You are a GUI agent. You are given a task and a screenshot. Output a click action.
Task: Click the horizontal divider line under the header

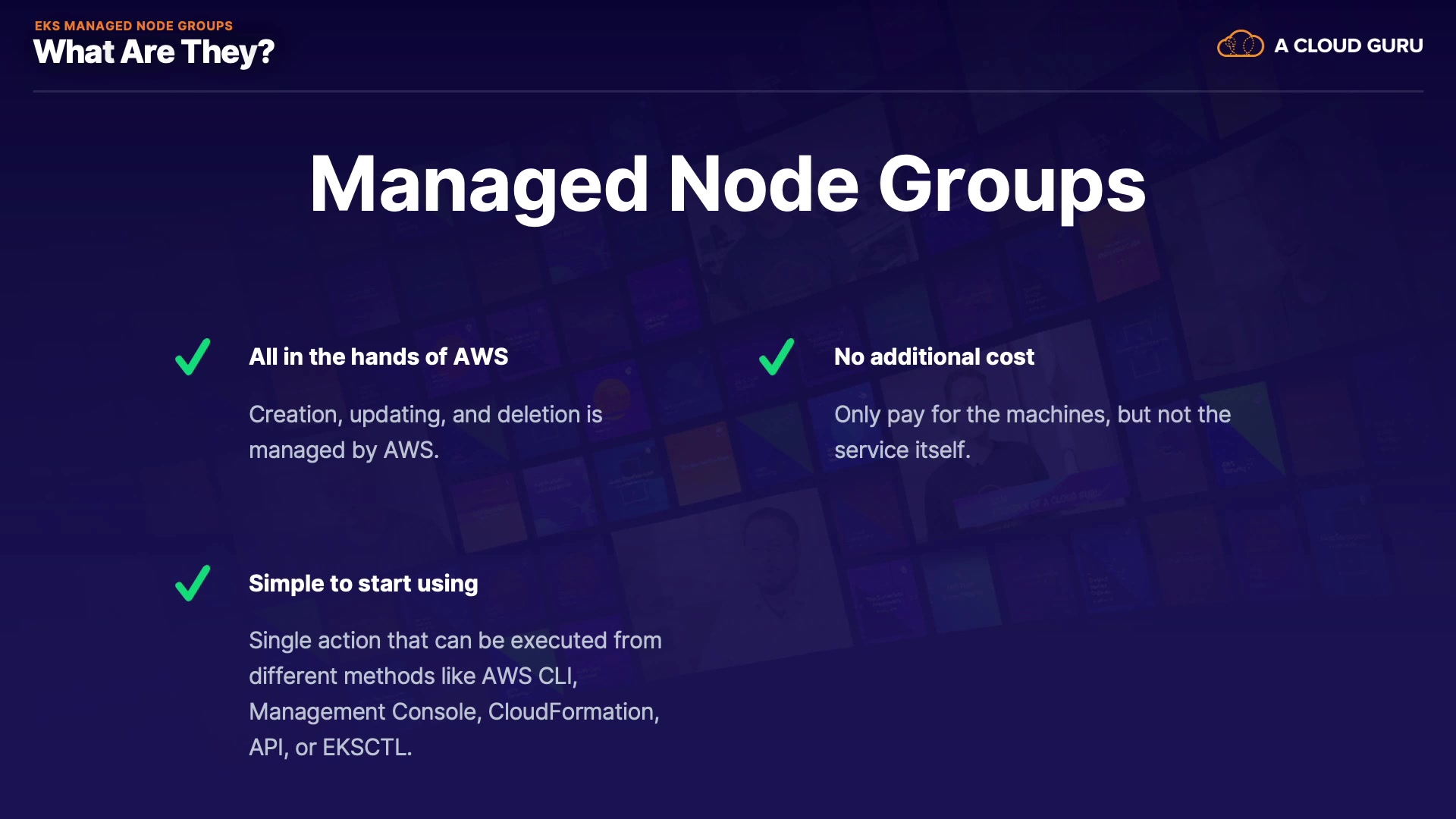tap(727, 92)
